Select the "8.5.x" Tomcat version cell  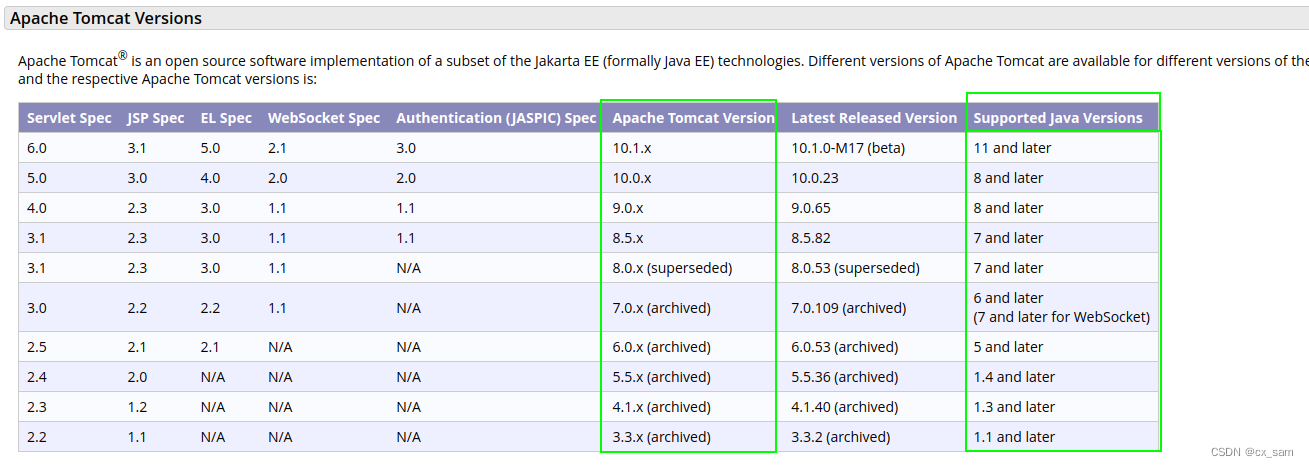(628, 238)
